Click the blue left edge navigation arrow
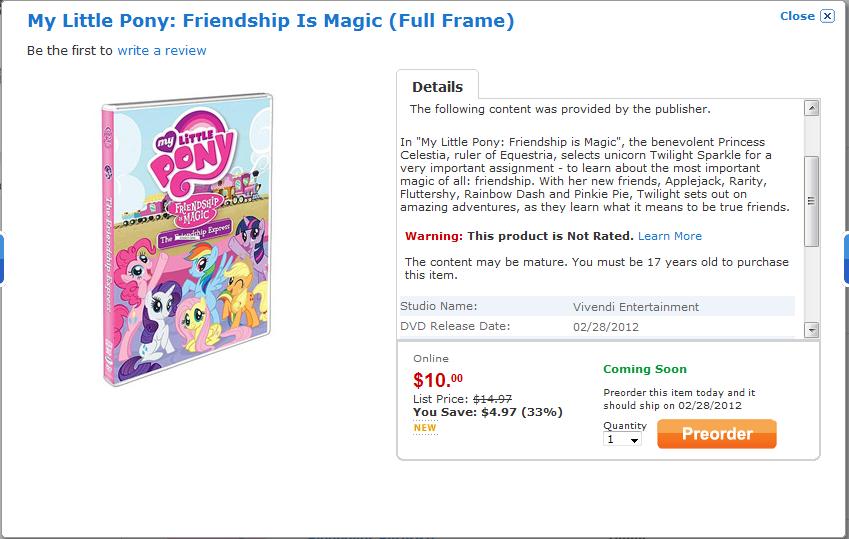The width and height of the screenshot is (849, 539). pos(3,258)
